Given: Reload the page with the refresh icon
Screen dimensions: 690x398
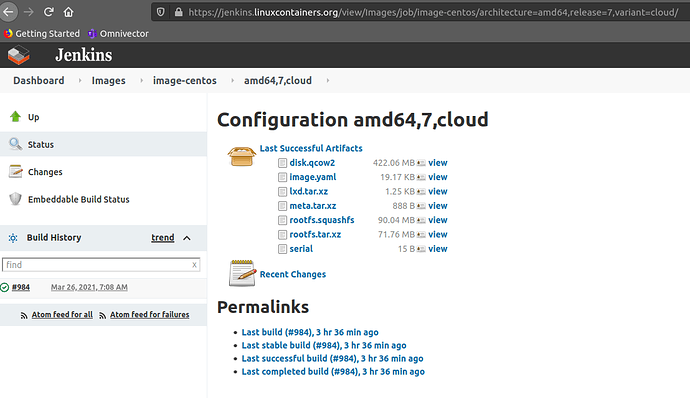Looking at the screenshot, I should point(48,12).
